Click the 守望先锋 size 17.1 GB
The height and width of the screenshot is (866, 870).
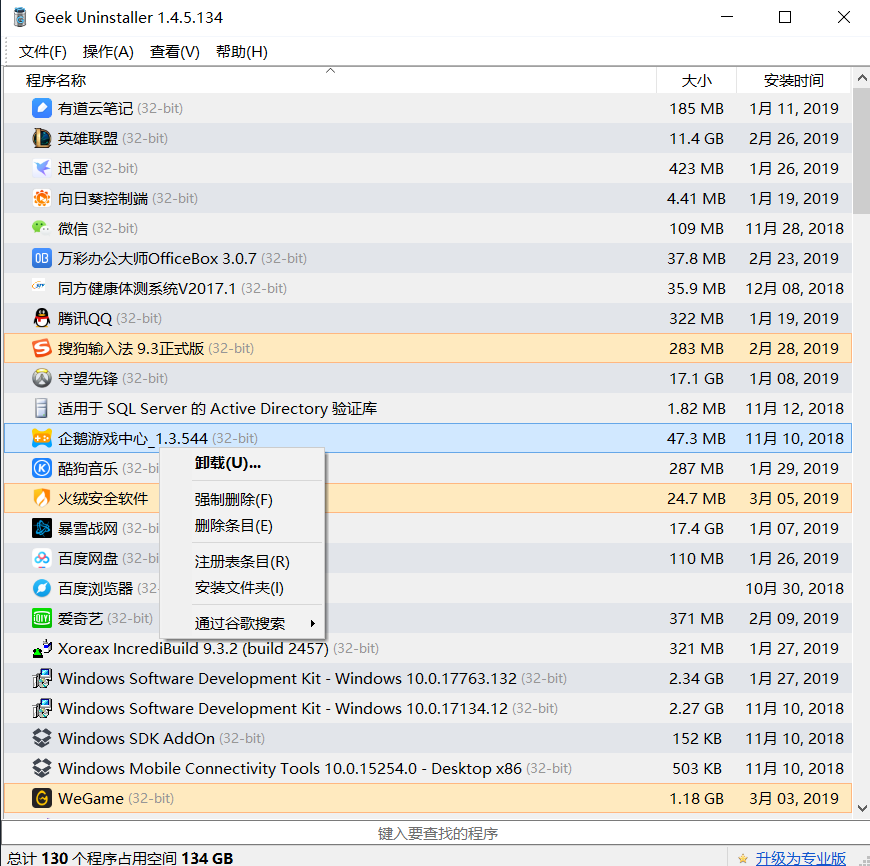pos(696,378)
